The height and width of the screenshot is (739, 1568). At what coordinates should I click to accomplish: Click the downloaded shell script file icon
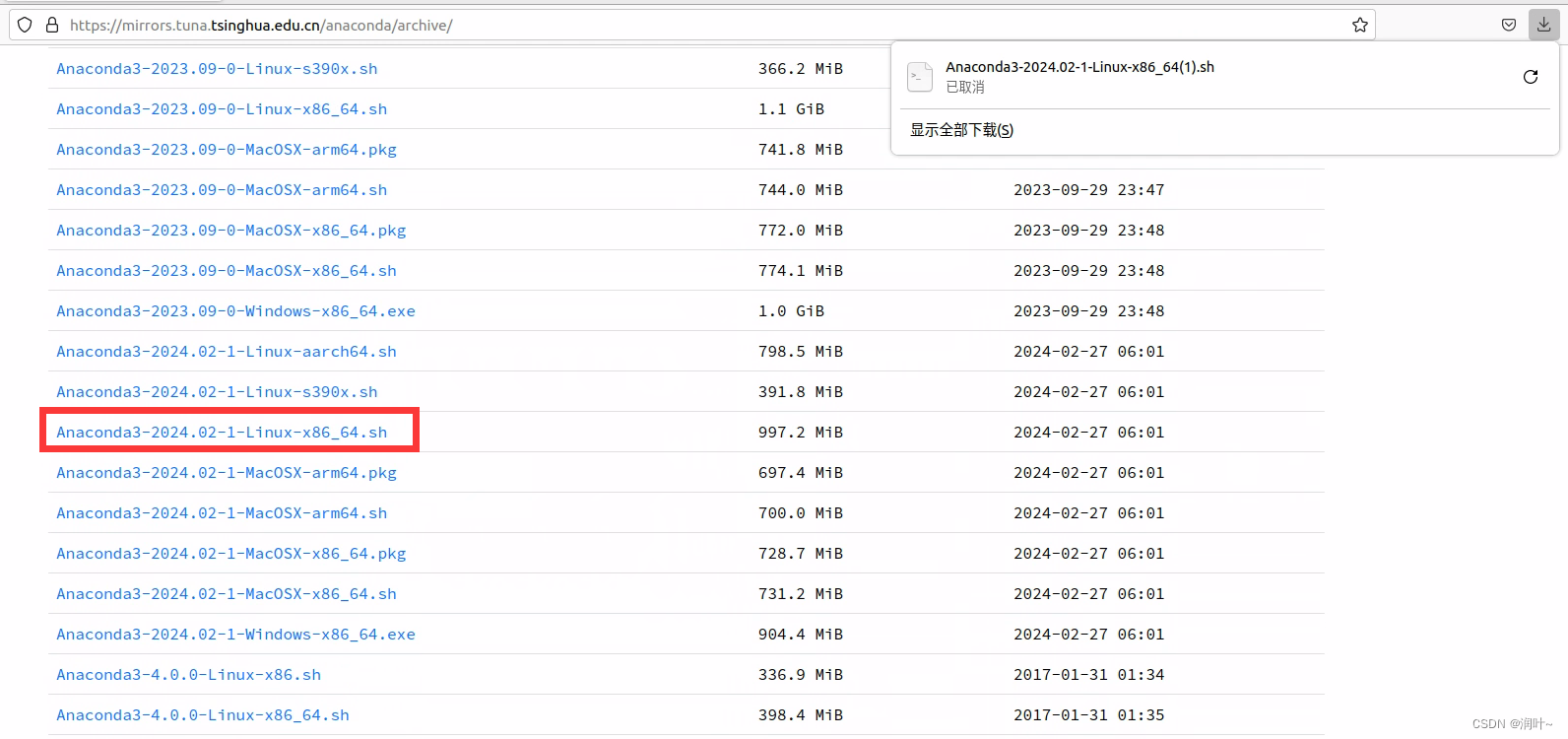point(920,77)
